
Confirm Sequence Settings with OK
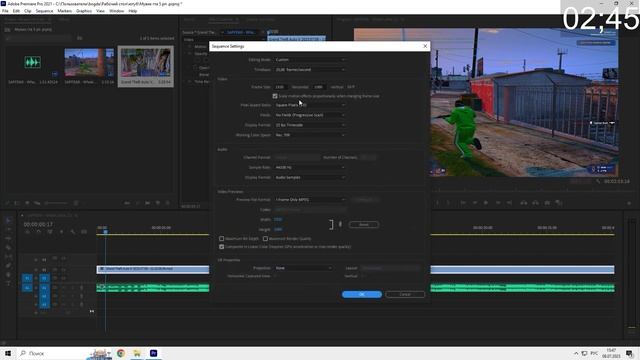(362, 294)
